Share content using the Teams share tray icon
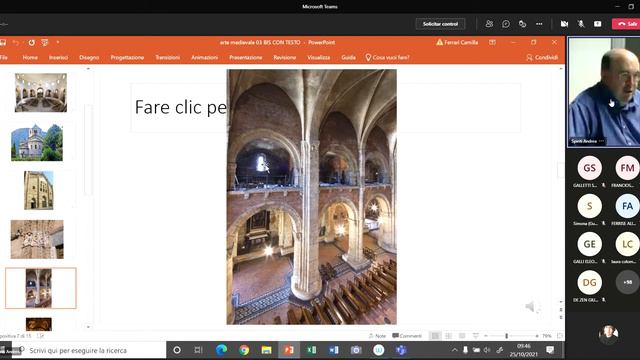 point(598,24)
